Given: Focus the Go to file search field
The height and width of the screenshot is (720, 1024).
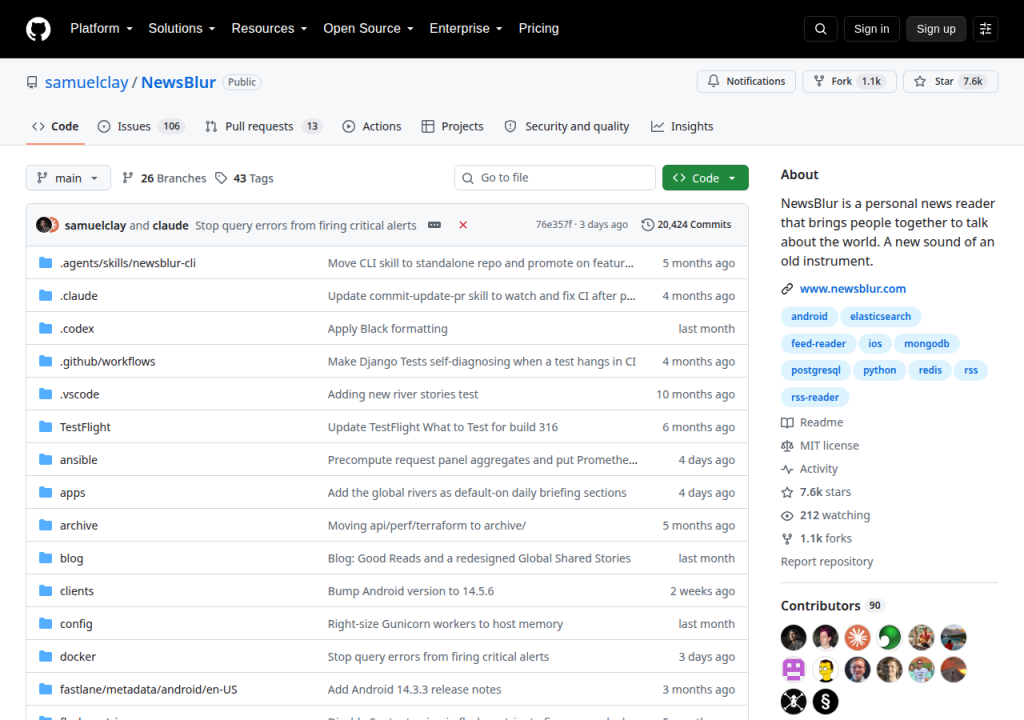Looking at the screenshot, I should click(554, 178).
